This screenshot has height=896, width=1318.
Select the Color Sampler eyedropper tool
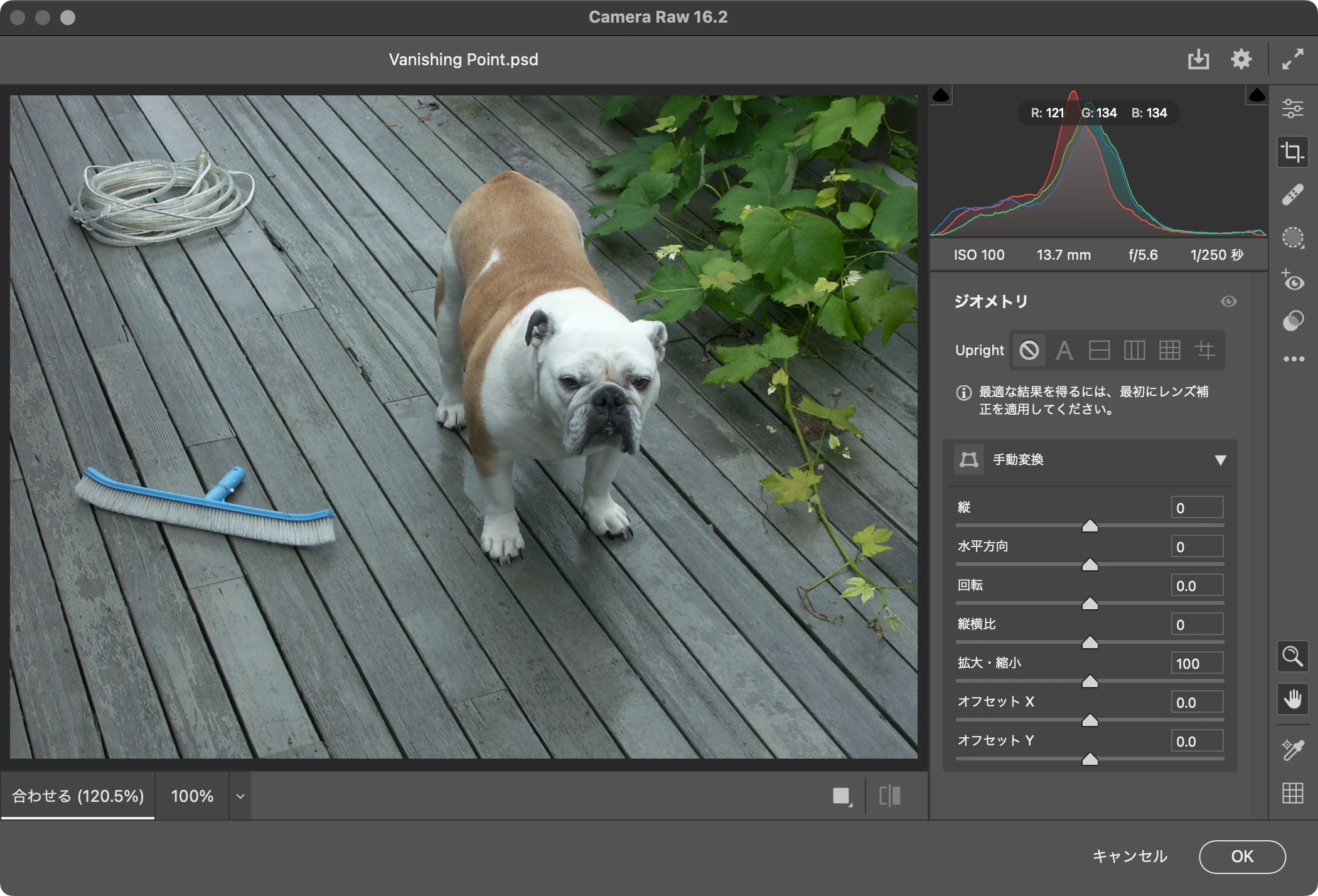pos(1292,749)
